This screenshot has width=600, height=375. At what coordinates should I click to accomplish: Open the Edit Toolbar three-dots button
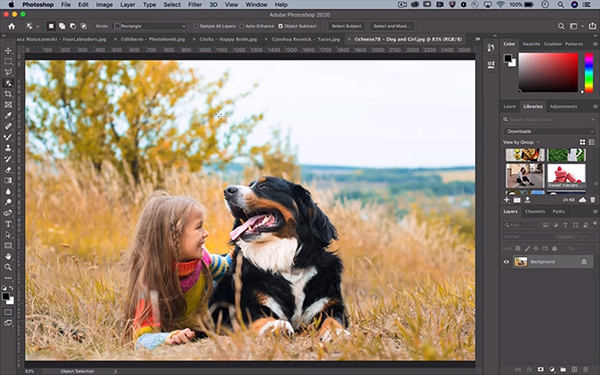(8, 278)
